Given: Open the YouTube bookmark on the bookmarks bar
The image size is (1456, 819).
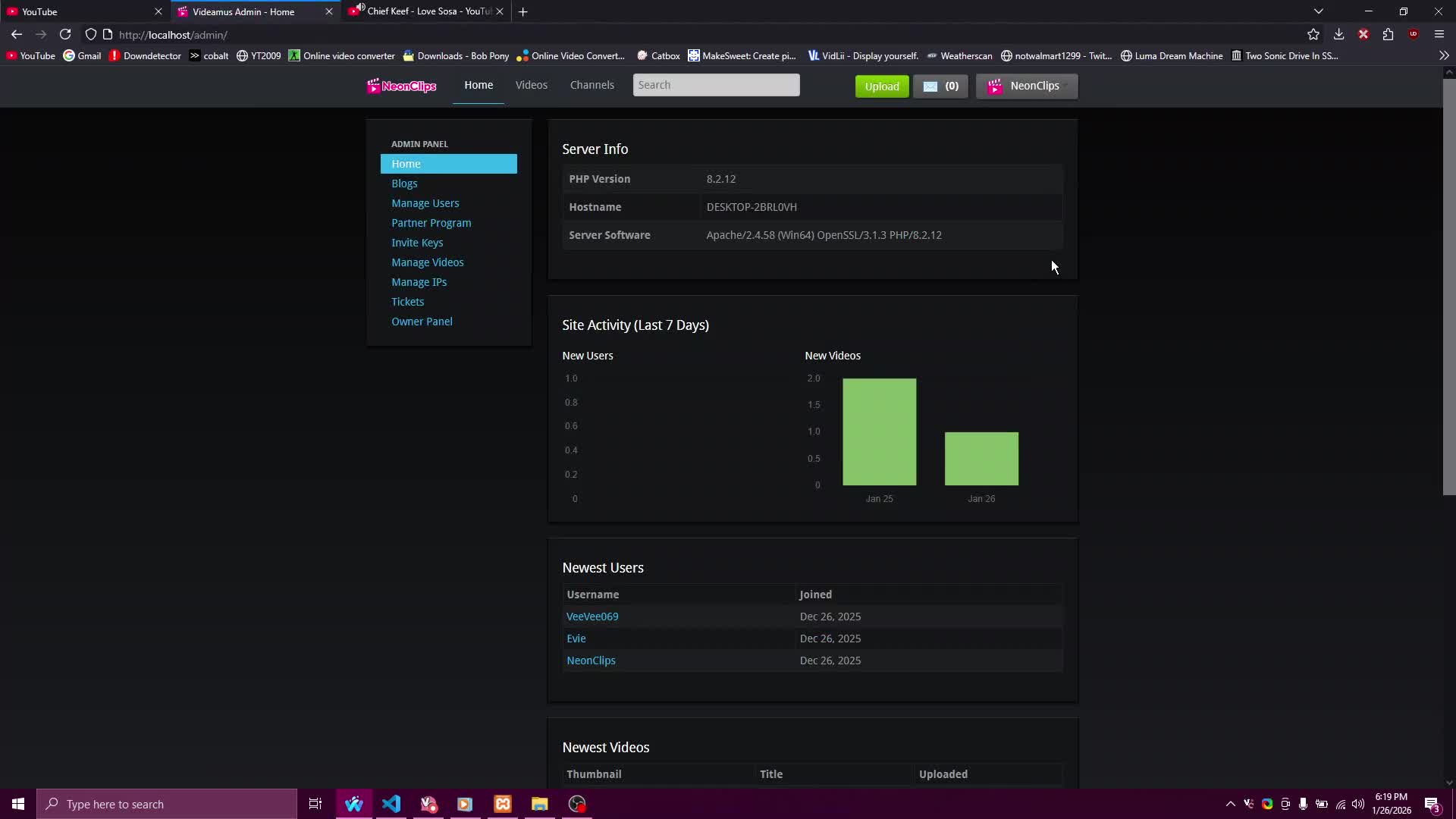Looking at the screenshot, I should [x=30, y=55].
